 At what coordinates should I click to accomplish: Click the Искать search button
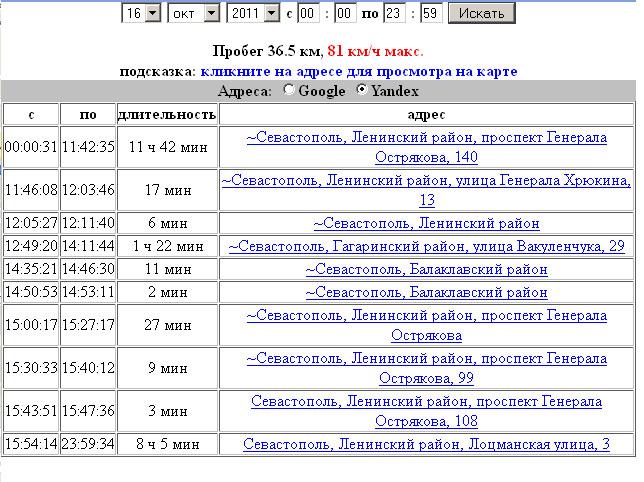(x=482, y=13)
